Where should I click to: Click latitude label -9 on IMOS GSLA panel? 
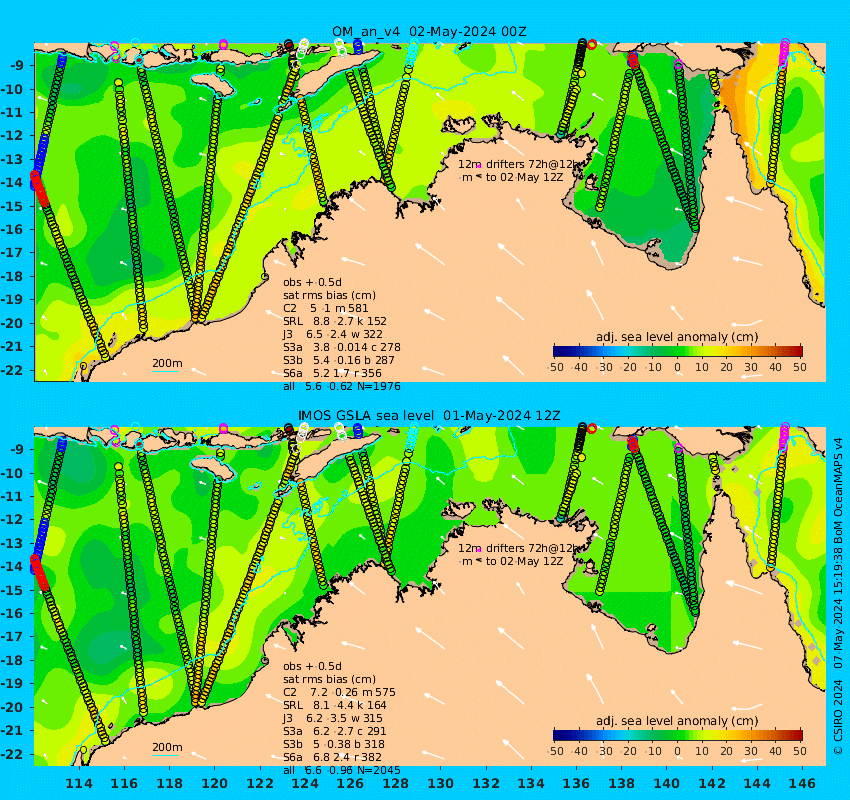[16, 449]
